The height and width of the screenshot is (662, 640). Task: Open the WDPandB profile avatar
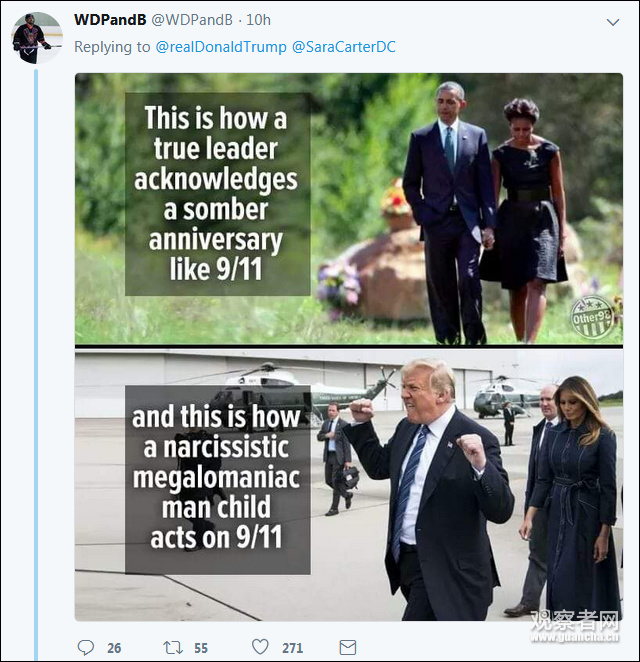[37, 38]
